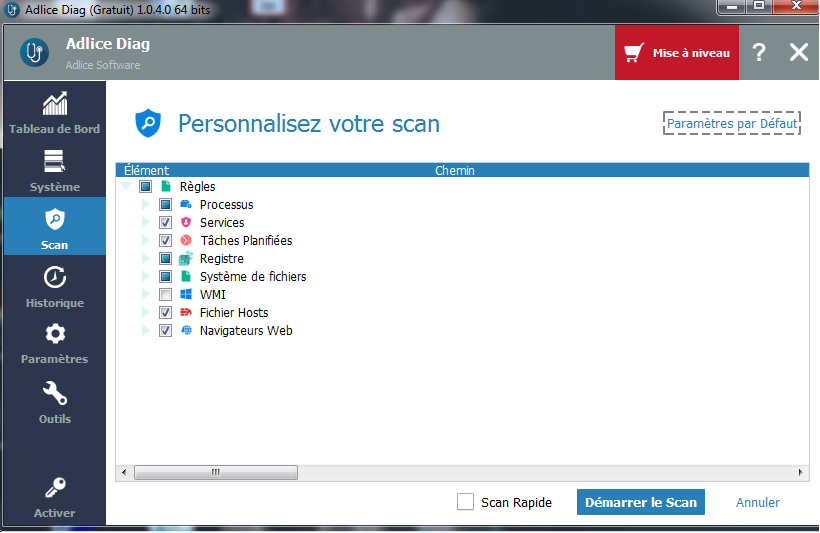
Task: Click the Système de fichiers file icon
Action: [x=186, y=276]
